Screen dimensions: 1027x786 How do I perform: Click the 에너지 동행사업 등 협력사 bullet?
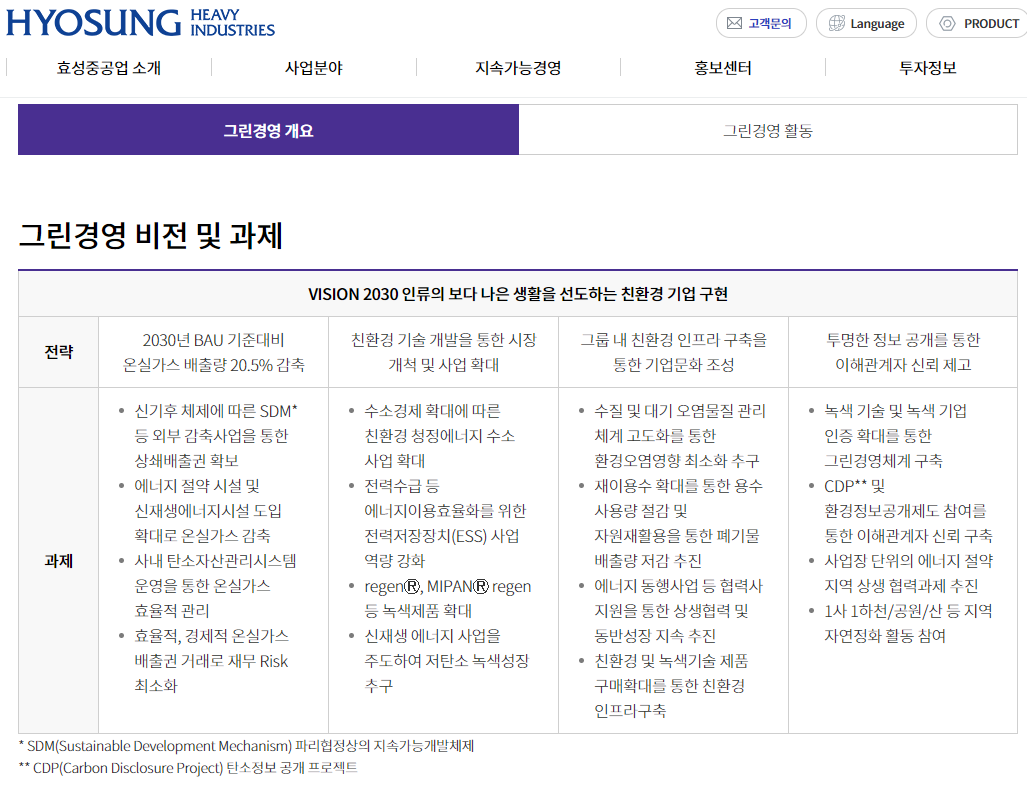click(678, 610)
